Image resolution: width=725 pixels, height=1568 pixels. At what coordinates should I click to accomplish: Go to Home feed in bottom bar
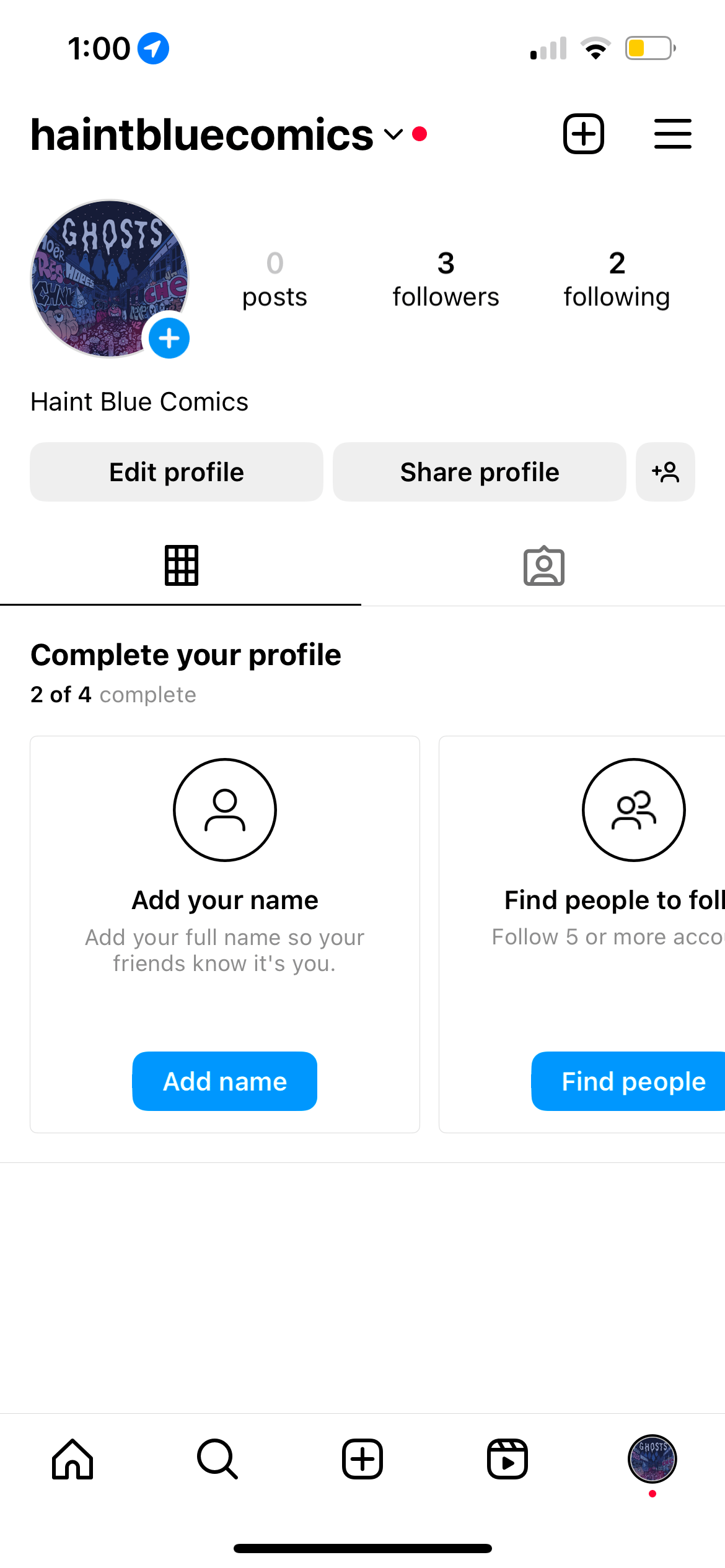click(x=72, y=1459)
